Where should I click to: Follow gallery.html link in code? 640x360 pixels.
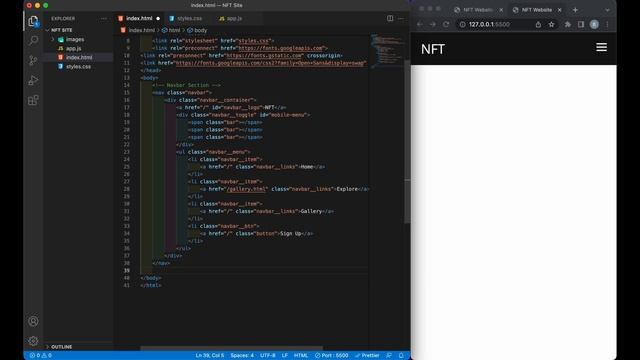point(247,189)
